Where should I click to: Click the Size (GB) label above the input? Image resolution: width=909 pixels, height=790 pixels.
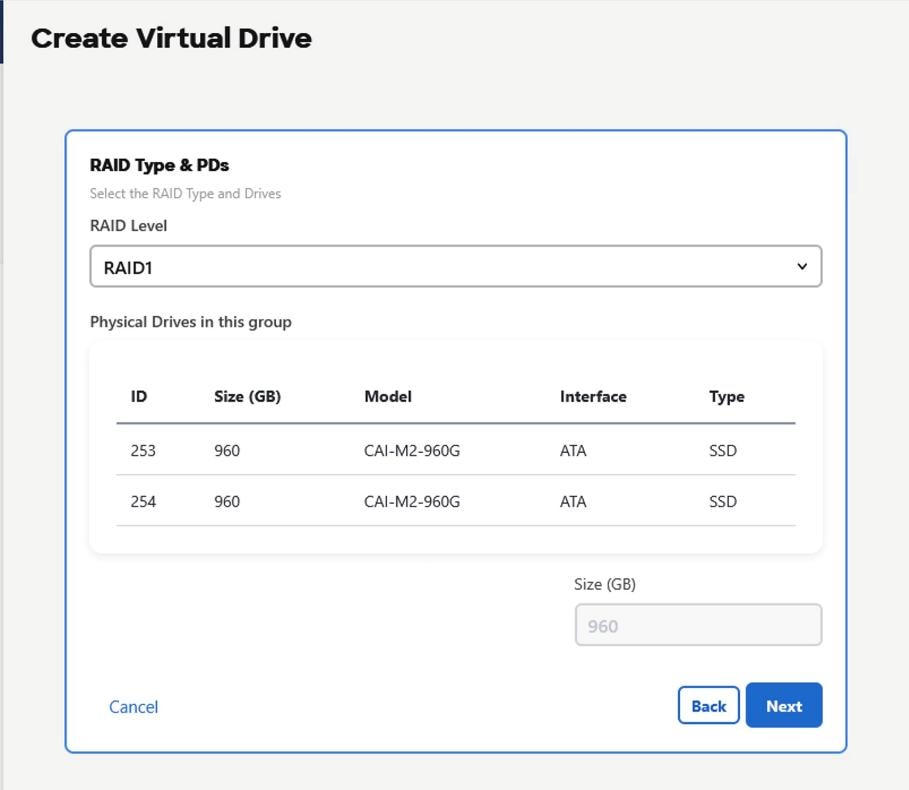(x=605, y=584)
